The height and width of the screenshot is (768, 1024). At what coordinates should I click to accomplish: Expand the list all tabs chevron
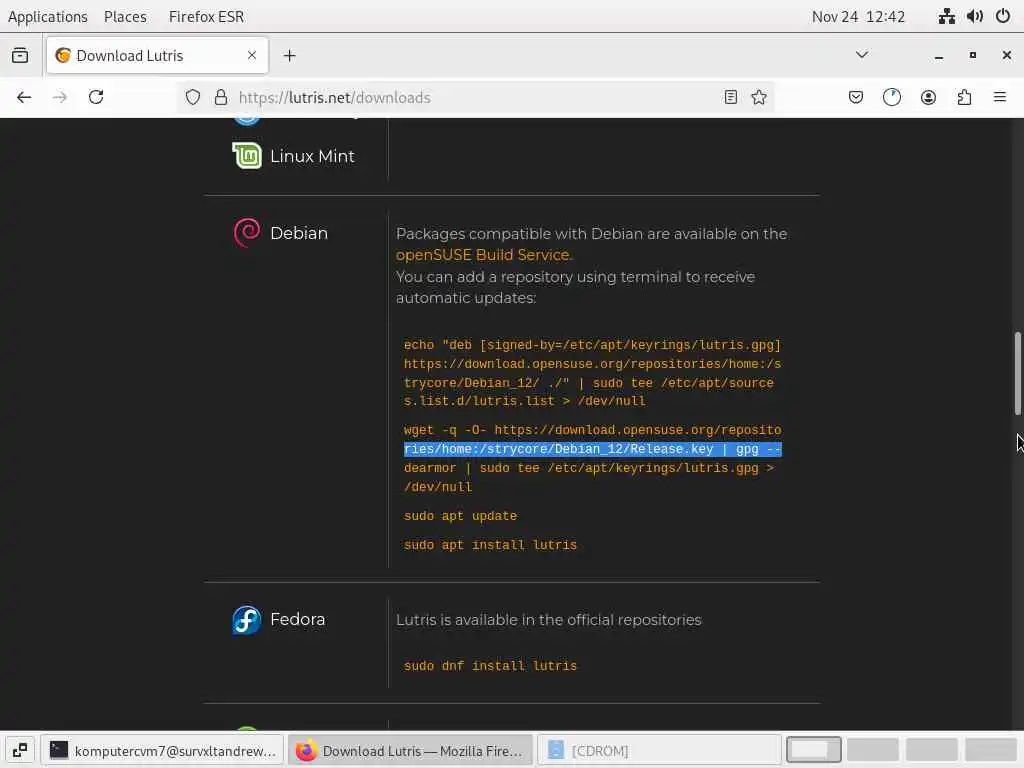tap(862, 55)
